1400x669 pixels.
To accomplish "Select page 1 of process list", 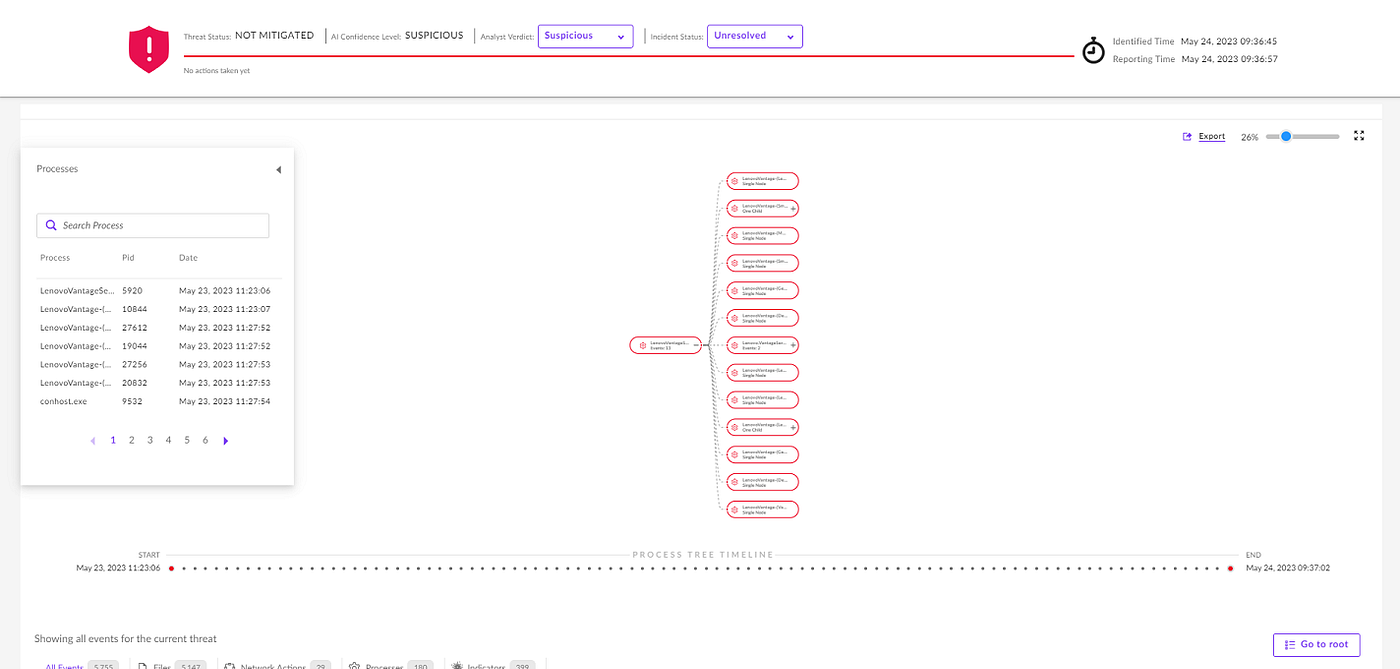I will coord(113,440).
